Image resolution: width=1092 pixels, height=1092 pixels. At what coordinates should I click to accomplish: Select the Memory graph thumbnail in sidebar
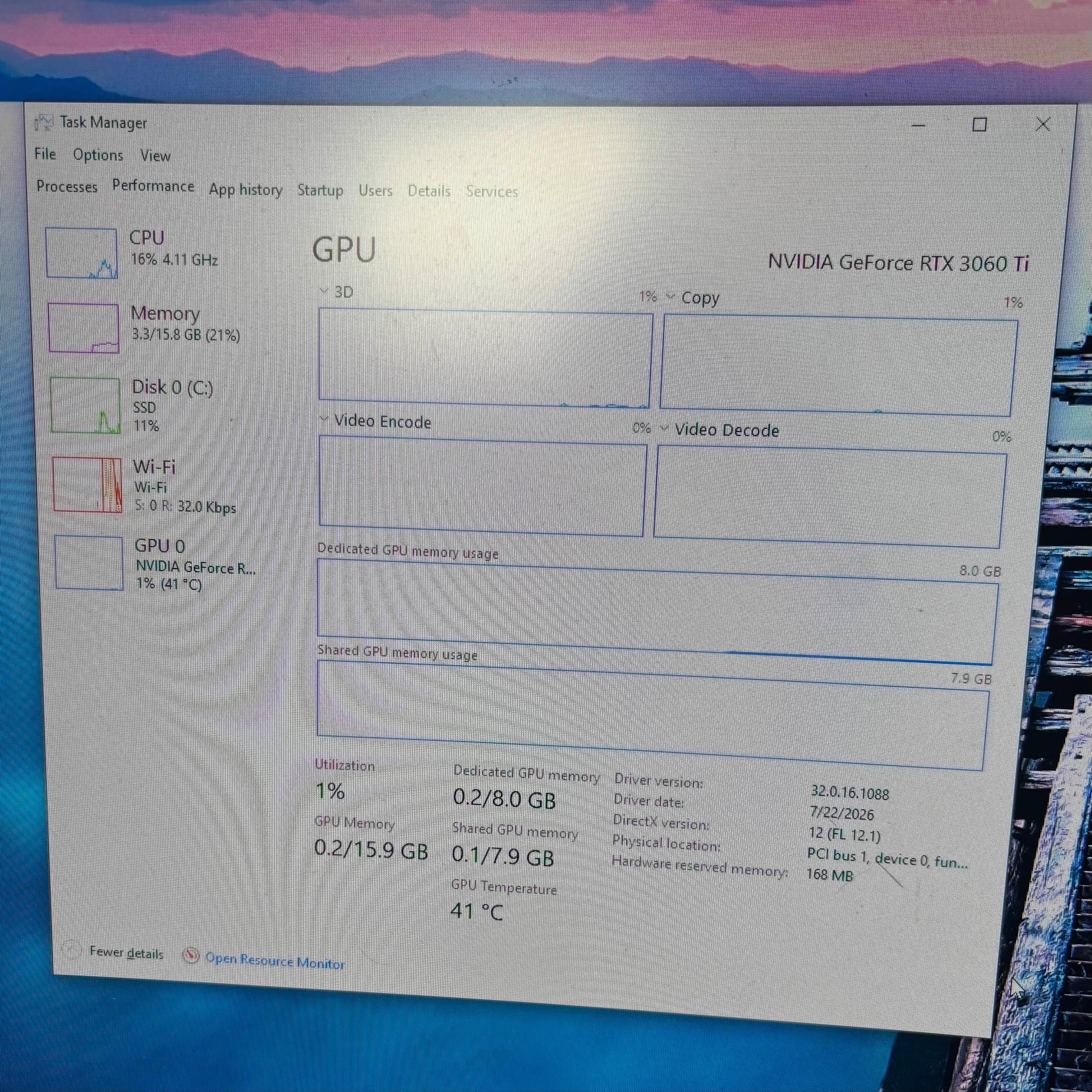click(84, 328)
